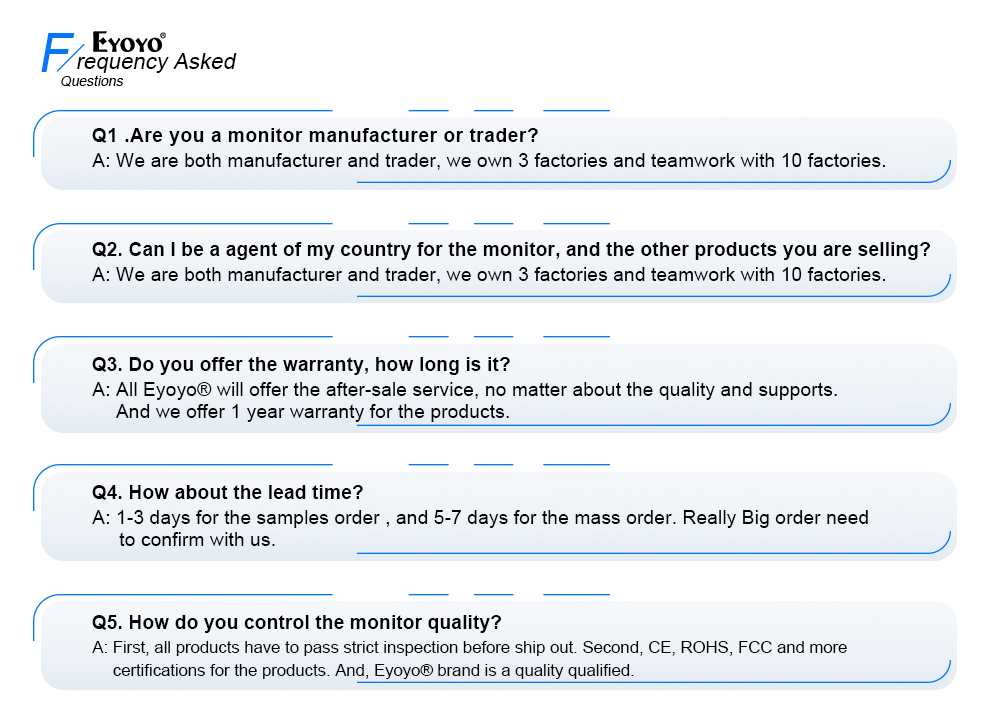The height and width of the screenshot is (712, 1000).
Task: Select the Q3 warranty question heading
Action: (301, 365)
